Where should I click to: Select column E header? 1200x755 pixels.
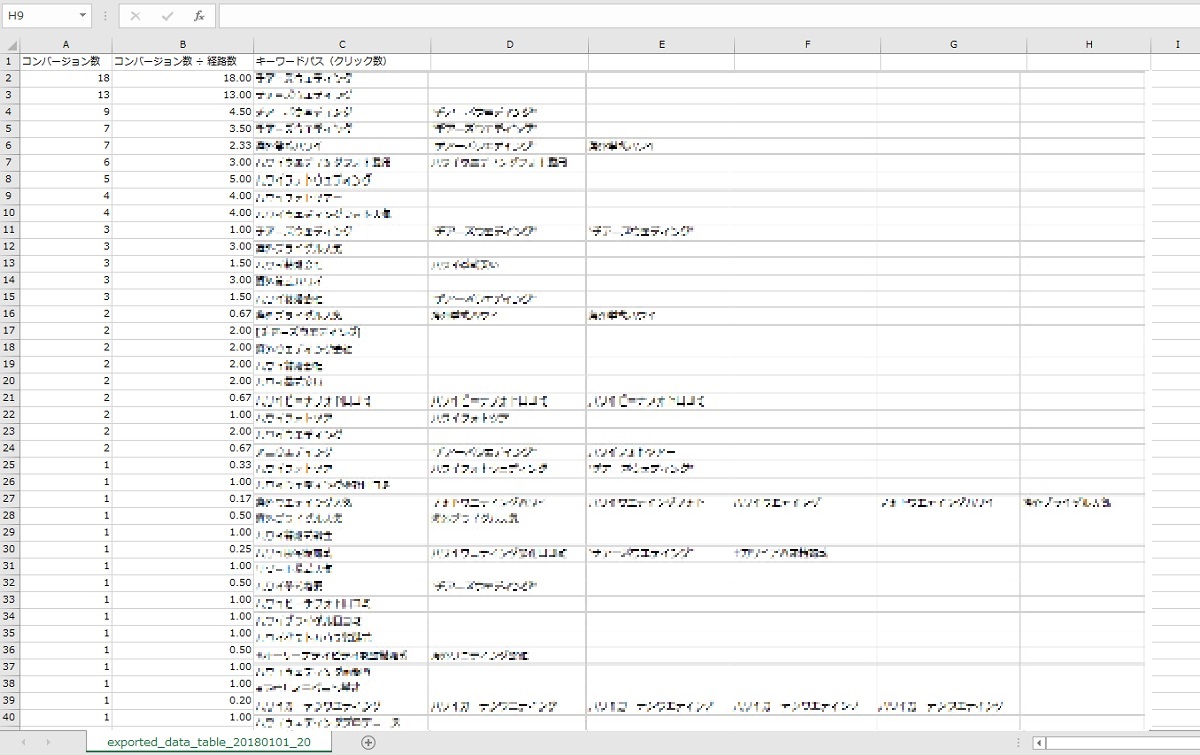[x=661, y=44]
